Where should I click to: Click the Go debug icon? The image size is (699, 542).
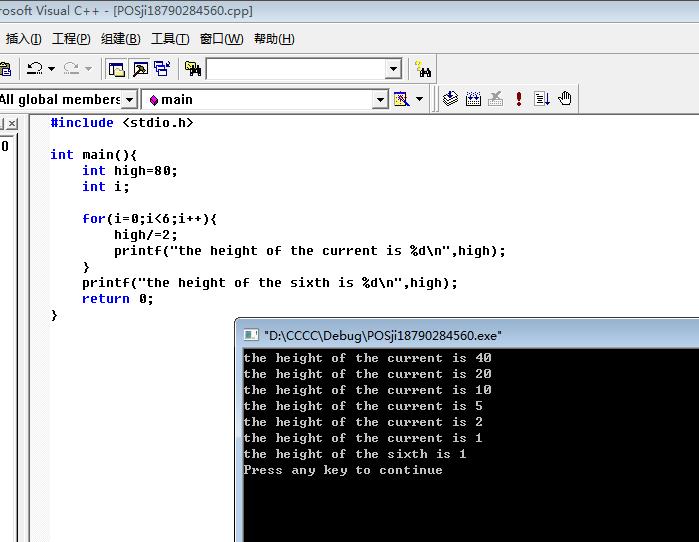click(x=542, y=99)
